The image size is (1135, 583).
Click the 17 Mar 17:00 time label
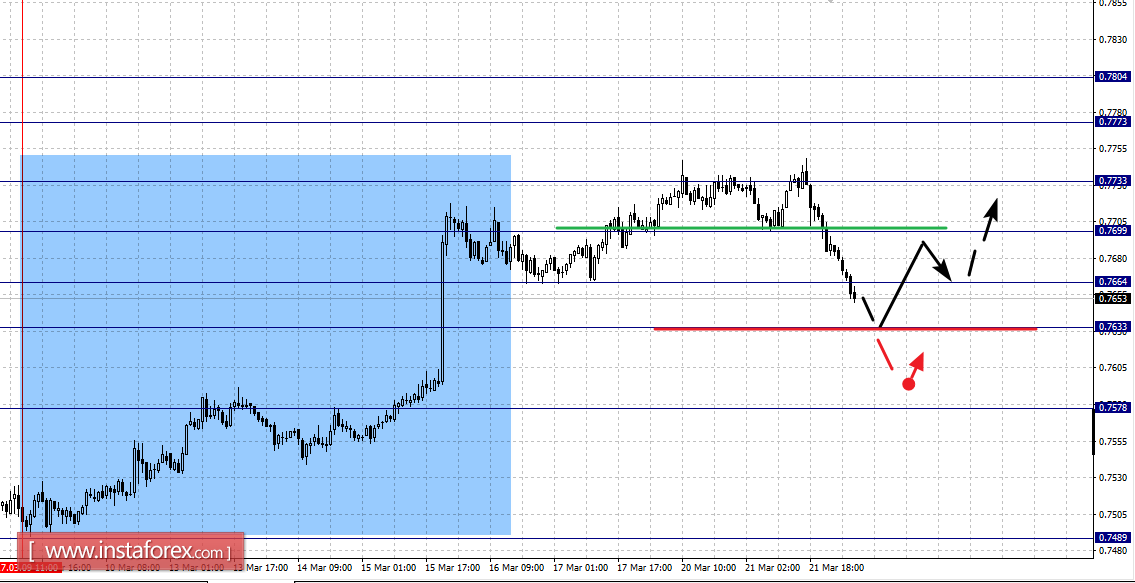pyautogui.click(x=646, y=567)
